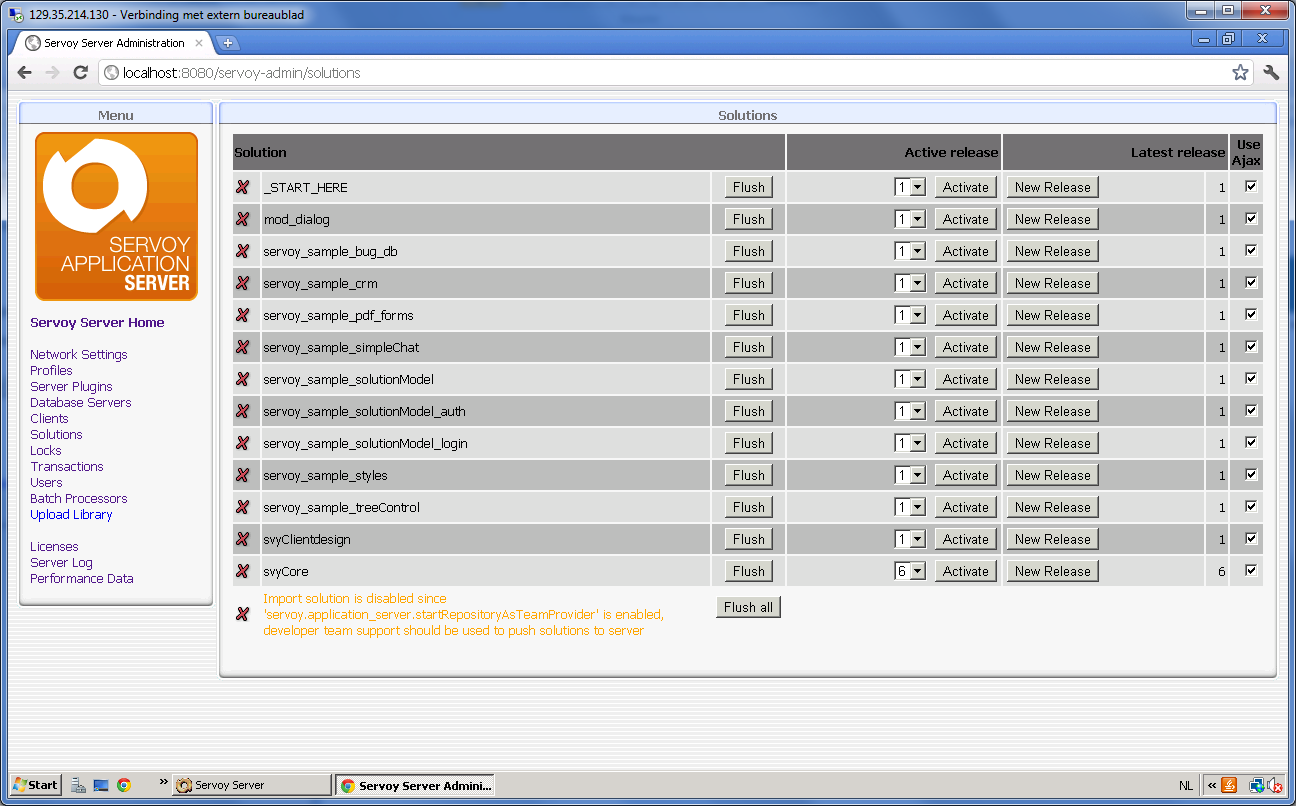Create New Release for mod_dialog
This screenshot has width=1296, height=806.
click(1052, 219)
